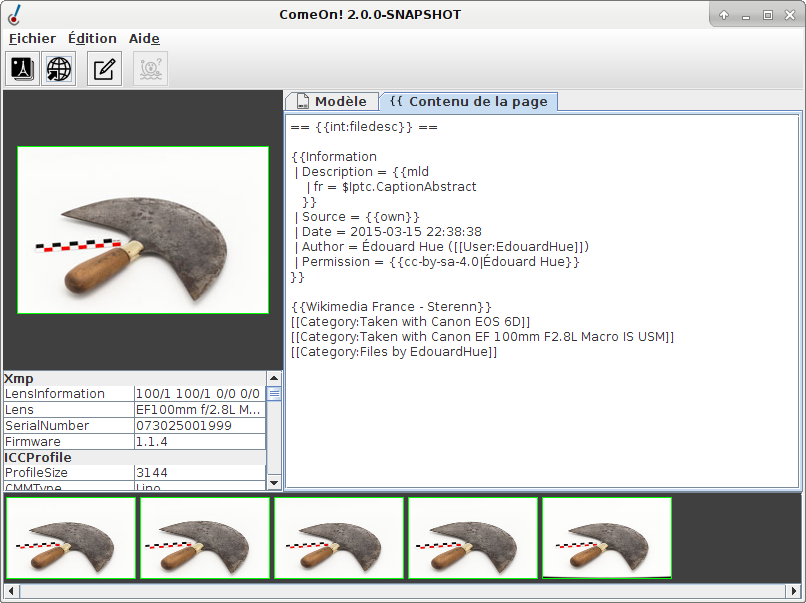Click the ICCProfile metadata group header
The width and height of the screenshot is (806, 603).
[x=135, y=457]
